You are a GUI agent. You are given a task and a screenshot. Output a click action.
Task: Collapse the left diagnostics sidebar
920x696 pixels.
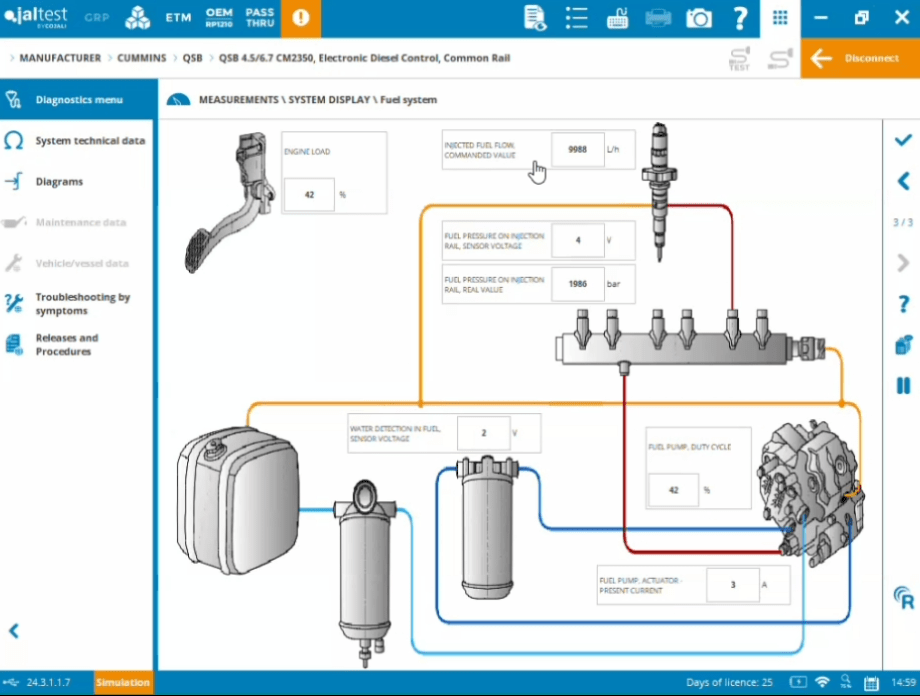click(14, 631)
